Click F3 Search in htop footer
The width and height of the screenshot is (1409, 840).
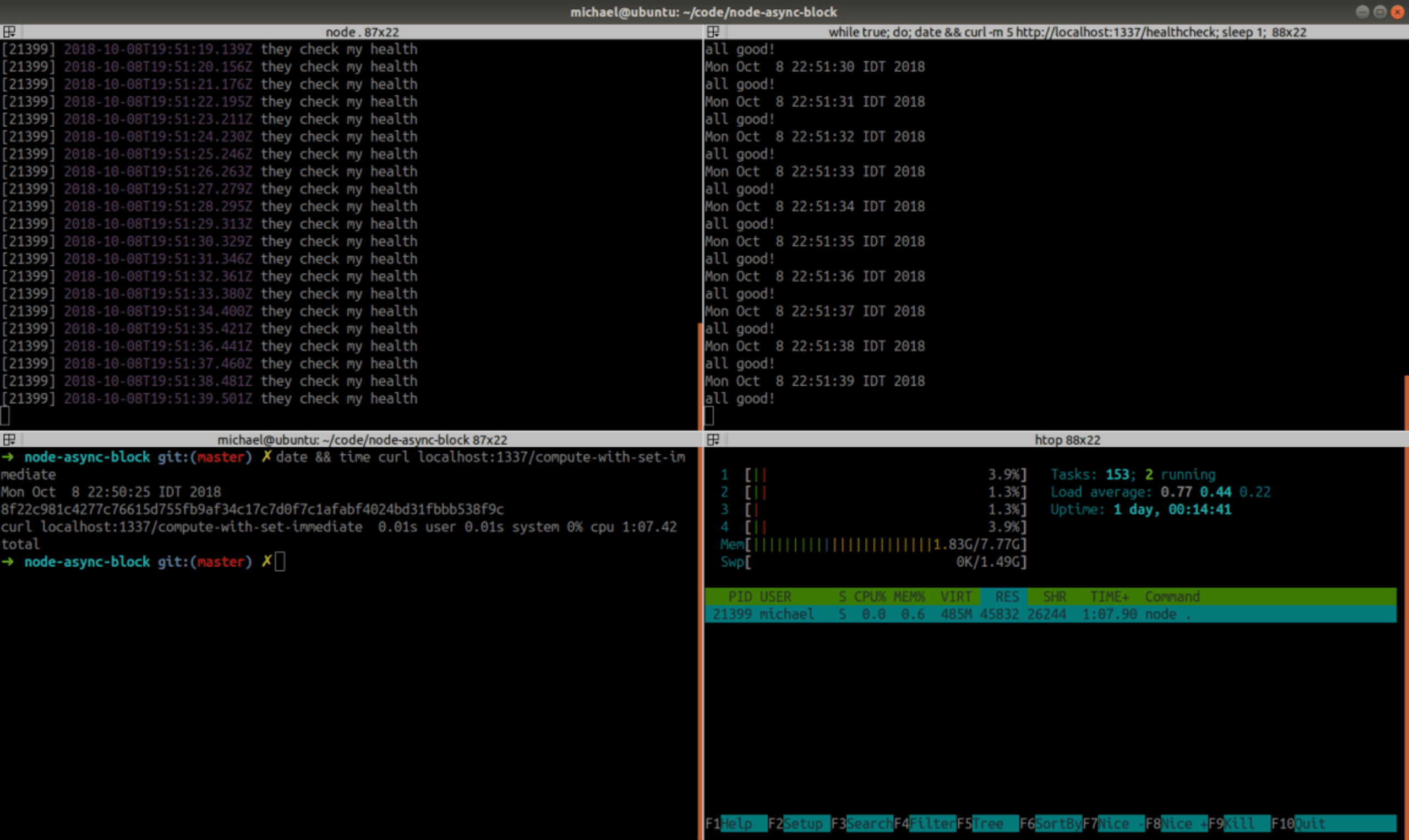coord(861,823)
